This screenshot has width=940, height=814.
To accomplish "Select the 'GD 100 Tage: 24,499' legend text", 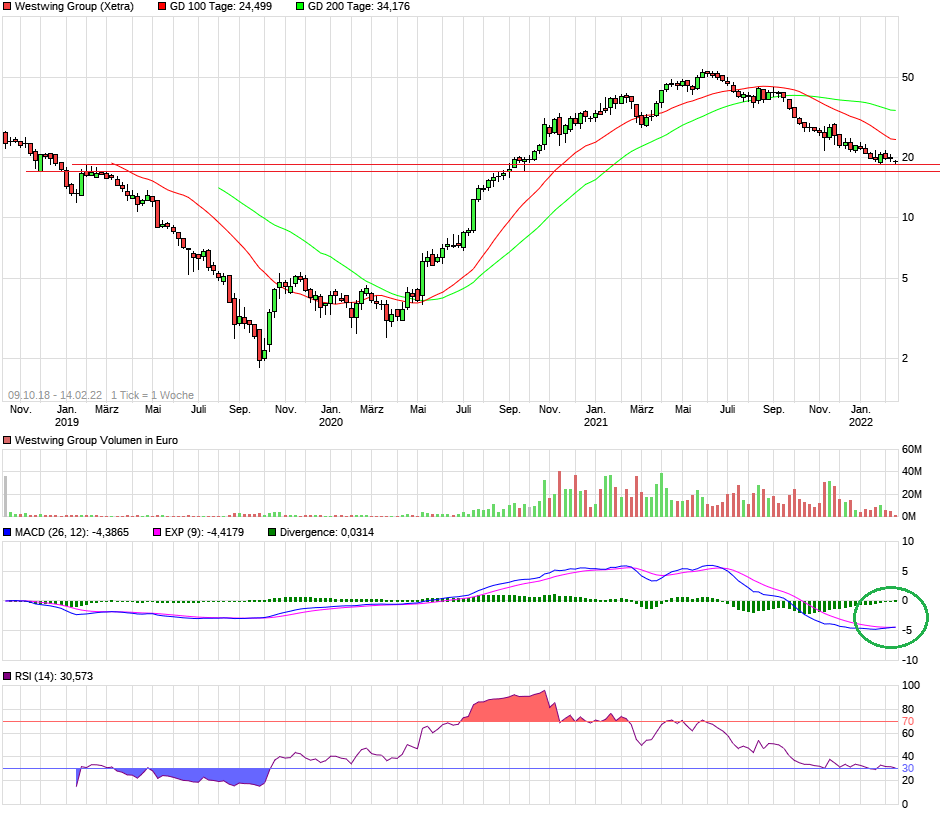I will point(221,7).
